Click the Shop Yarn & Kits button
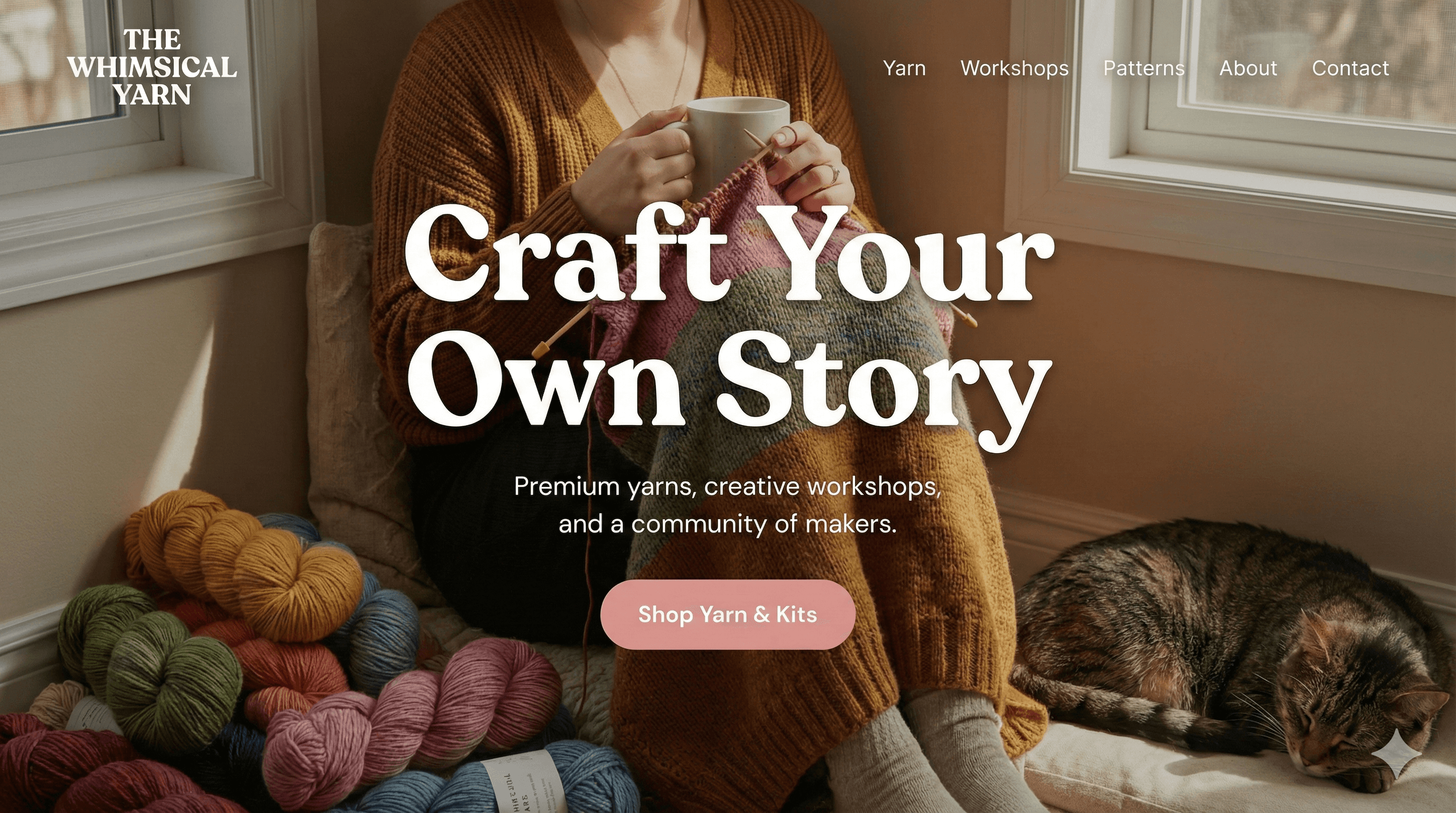 [x=727, y=615]
